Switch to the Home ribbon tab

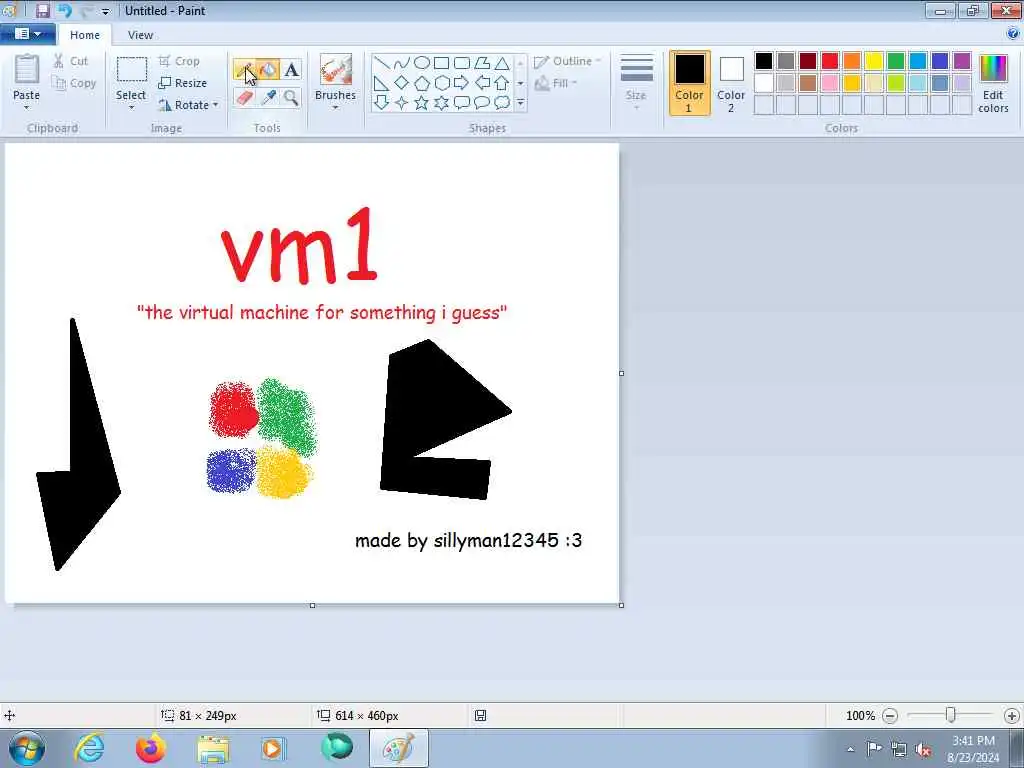tap(85, 35)
